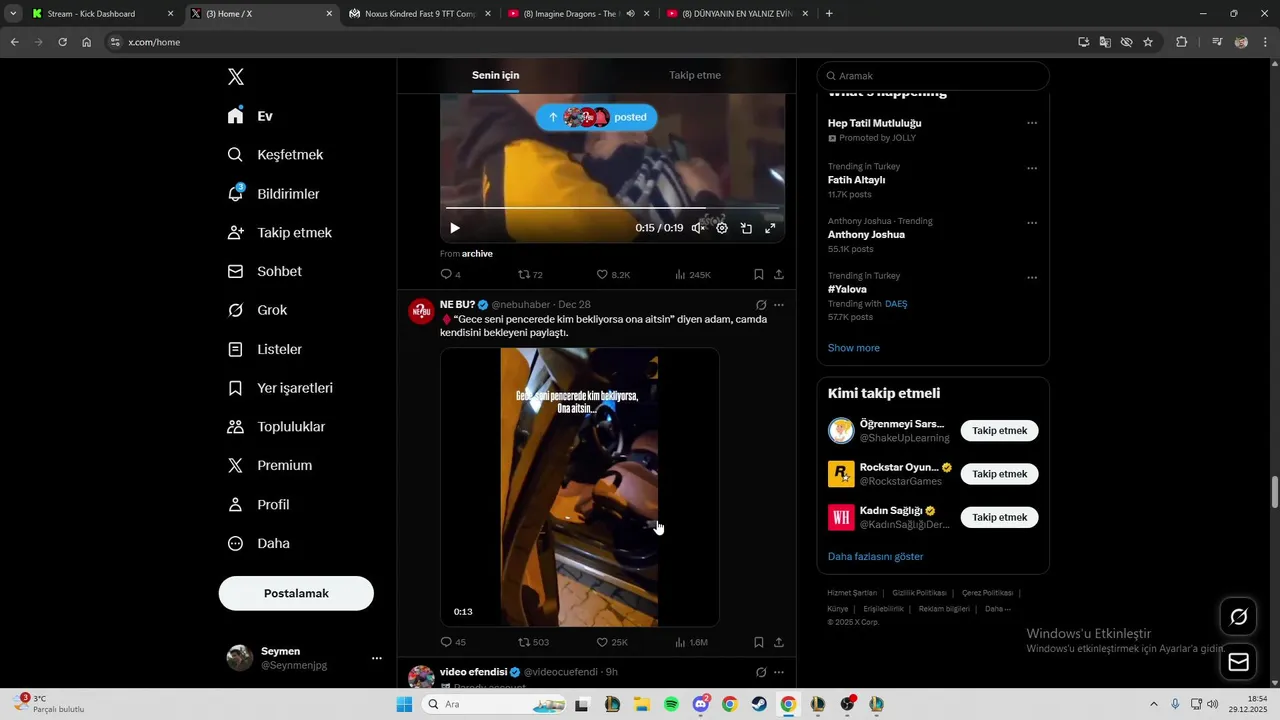Open NE BU? profile avatar
1280x720 pixels.
pos(421,311)
